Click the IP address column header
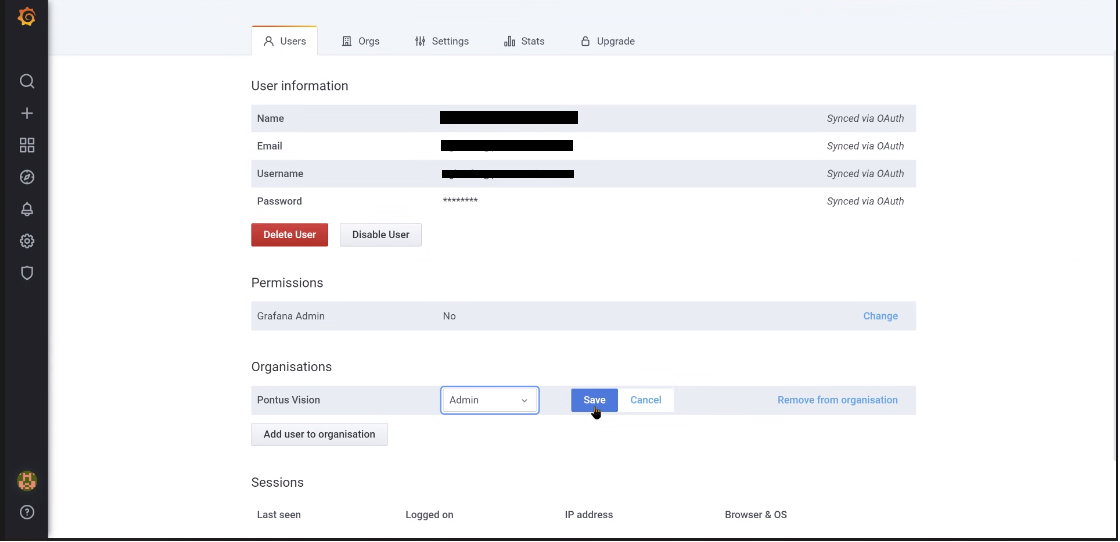Viewport: 1120px width, 542px height. [x=589, y=515]
